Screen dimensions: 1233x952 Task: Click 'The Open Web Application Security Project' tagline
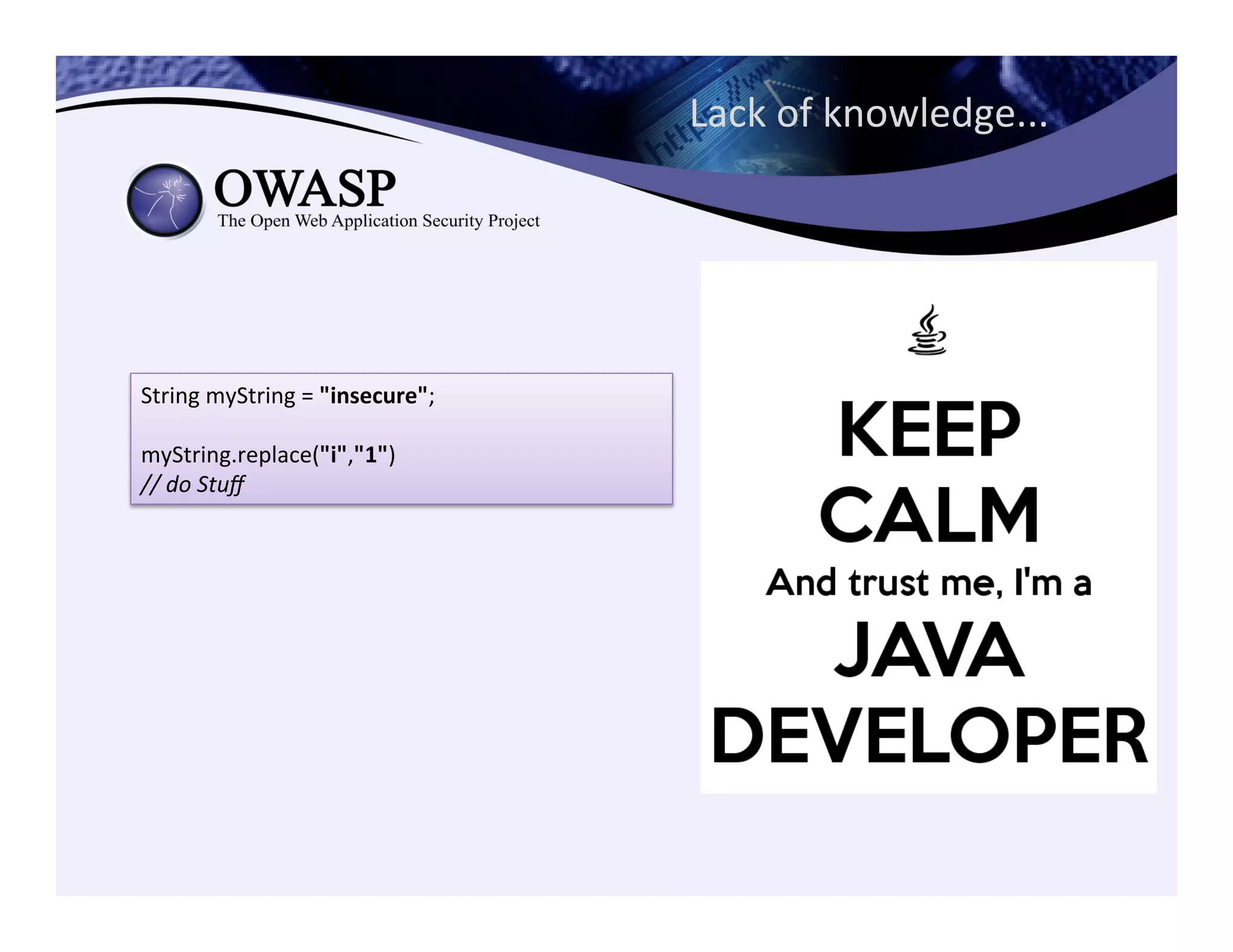point(378,221)
